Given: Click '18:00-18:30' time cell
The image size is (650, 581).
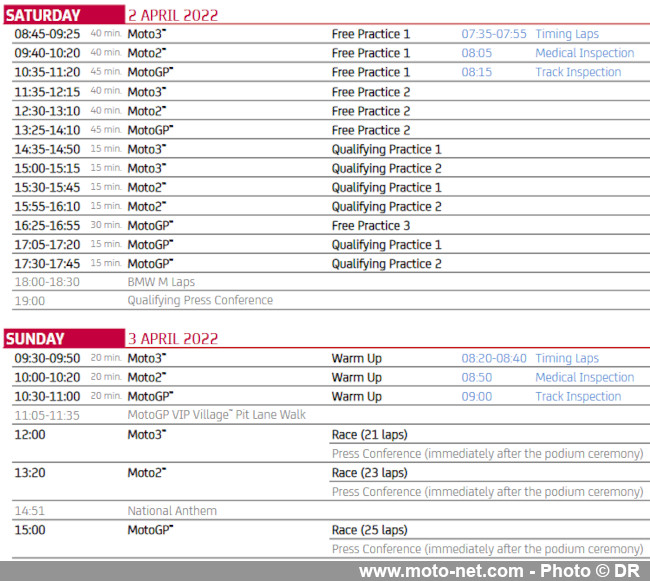Looking at the screenshot, I should tap(47, 282).
